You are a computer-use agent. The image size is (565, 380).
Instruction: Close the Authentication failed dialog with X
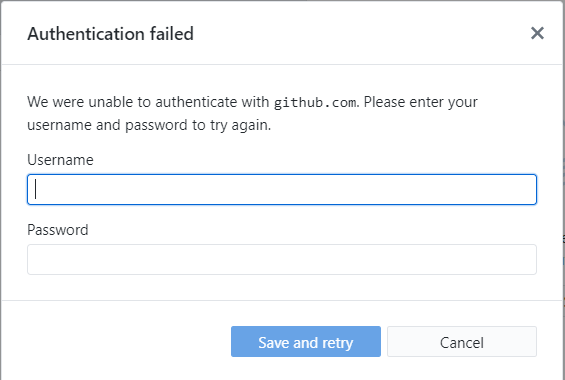click(x=537, y=33)
